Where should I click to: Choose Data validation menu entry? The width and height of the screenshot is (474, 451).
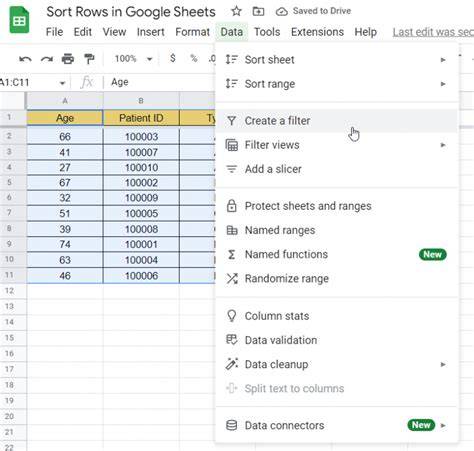(337, 340)
